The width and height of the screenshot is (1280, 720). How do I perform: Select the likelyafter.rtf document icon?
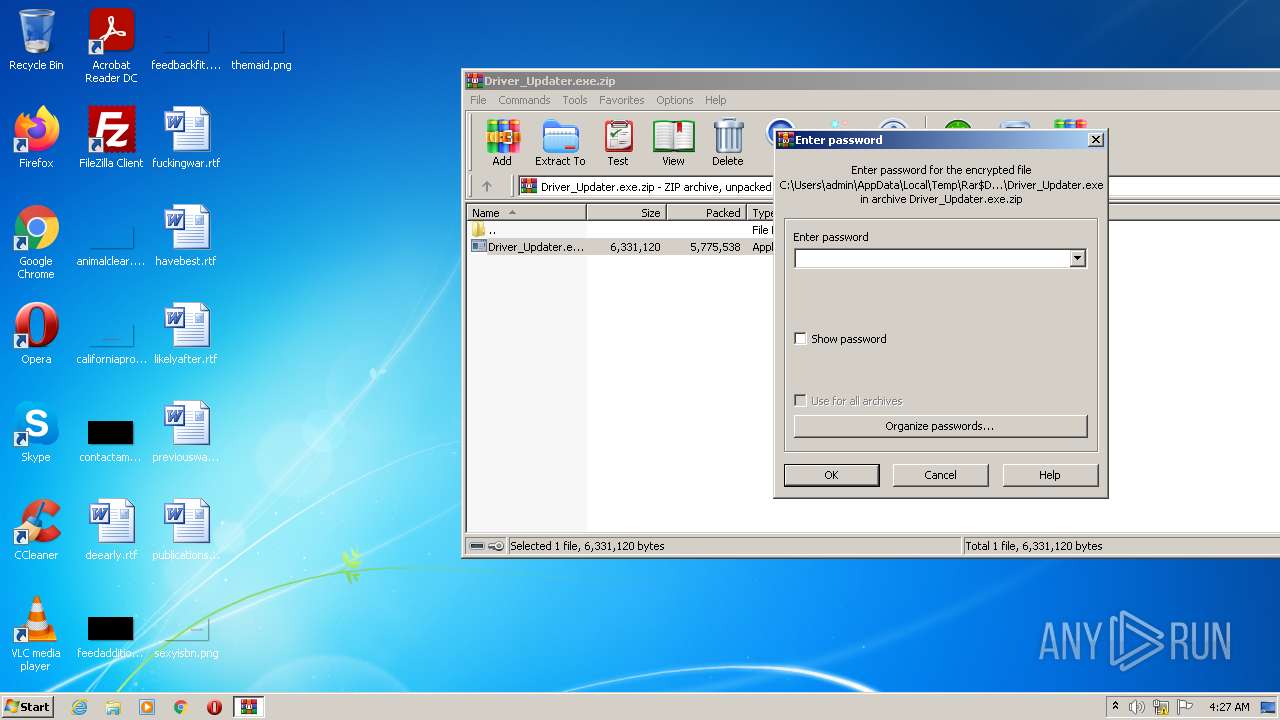(x=186, y=333)
